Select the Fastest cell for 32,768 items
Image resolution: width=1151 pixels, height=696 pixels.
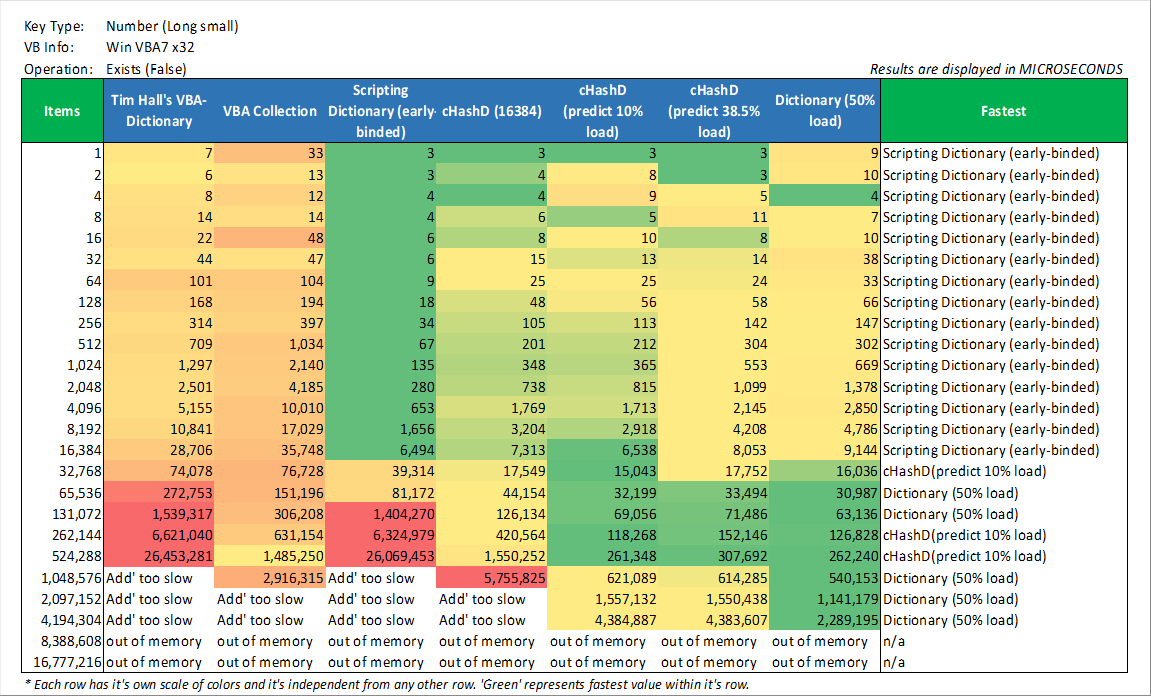coord(1003,472)
